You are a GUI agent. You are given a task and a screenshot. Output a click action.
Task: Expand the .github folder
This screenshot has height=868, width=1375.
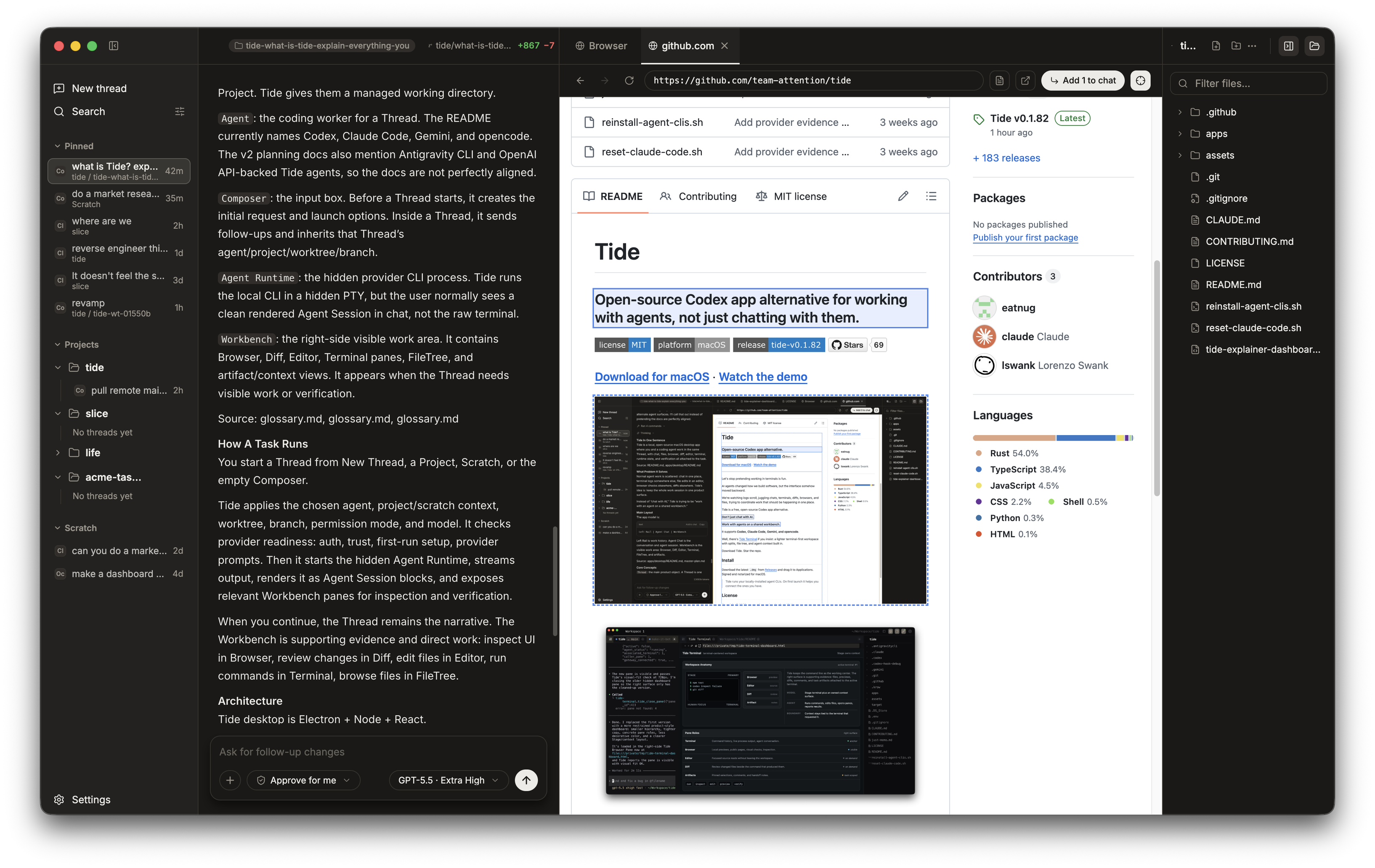(1180, 112)
